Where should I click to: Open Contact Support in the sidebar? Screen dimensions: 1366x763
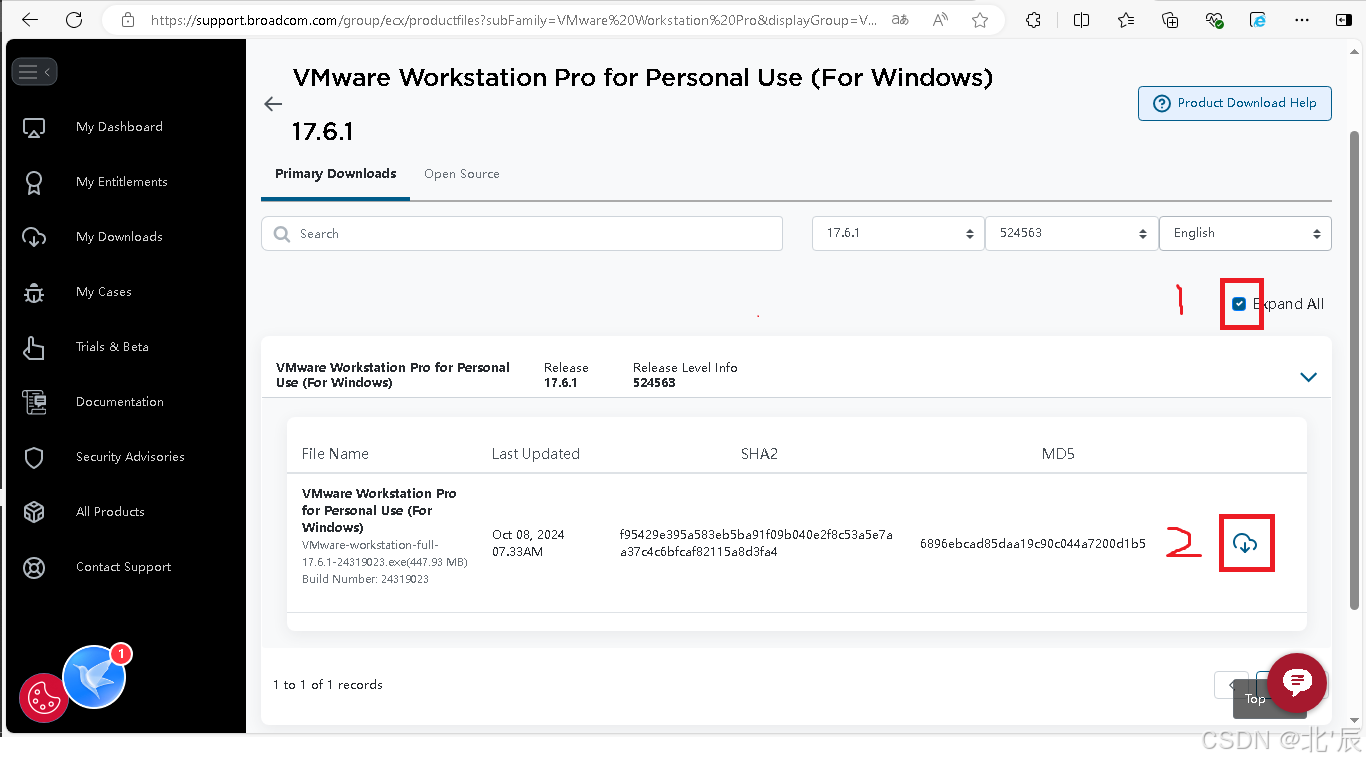click(x=123, y=567)
